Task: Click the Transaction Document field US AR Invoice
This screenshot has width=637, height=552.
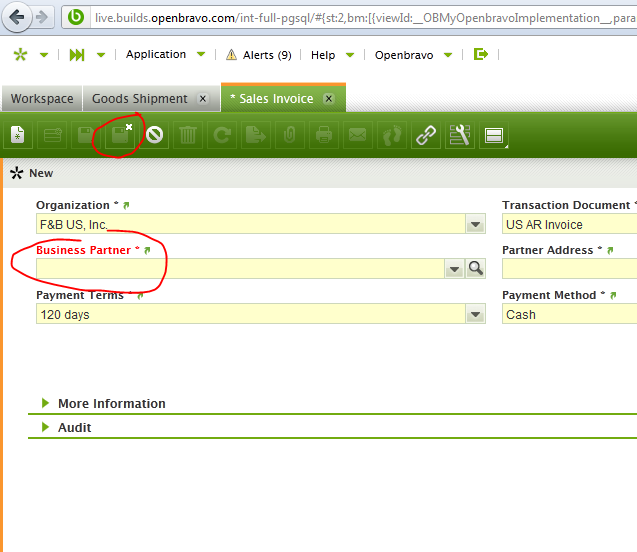Action: tap(570, 224)
